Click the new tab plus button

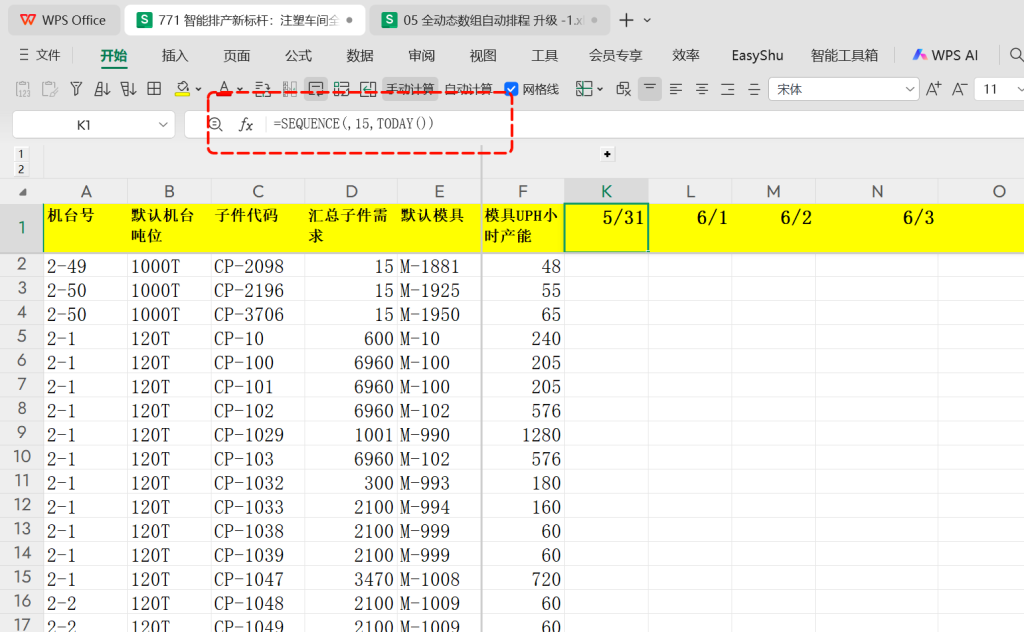coord(626,20)
